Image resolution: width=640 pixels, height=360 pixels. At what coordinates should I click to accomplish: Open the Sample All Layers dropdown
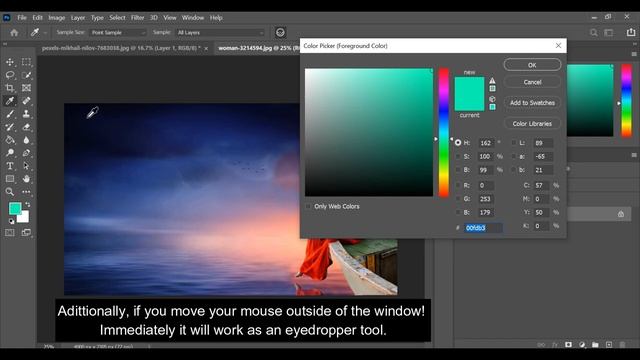pos(220,33)
